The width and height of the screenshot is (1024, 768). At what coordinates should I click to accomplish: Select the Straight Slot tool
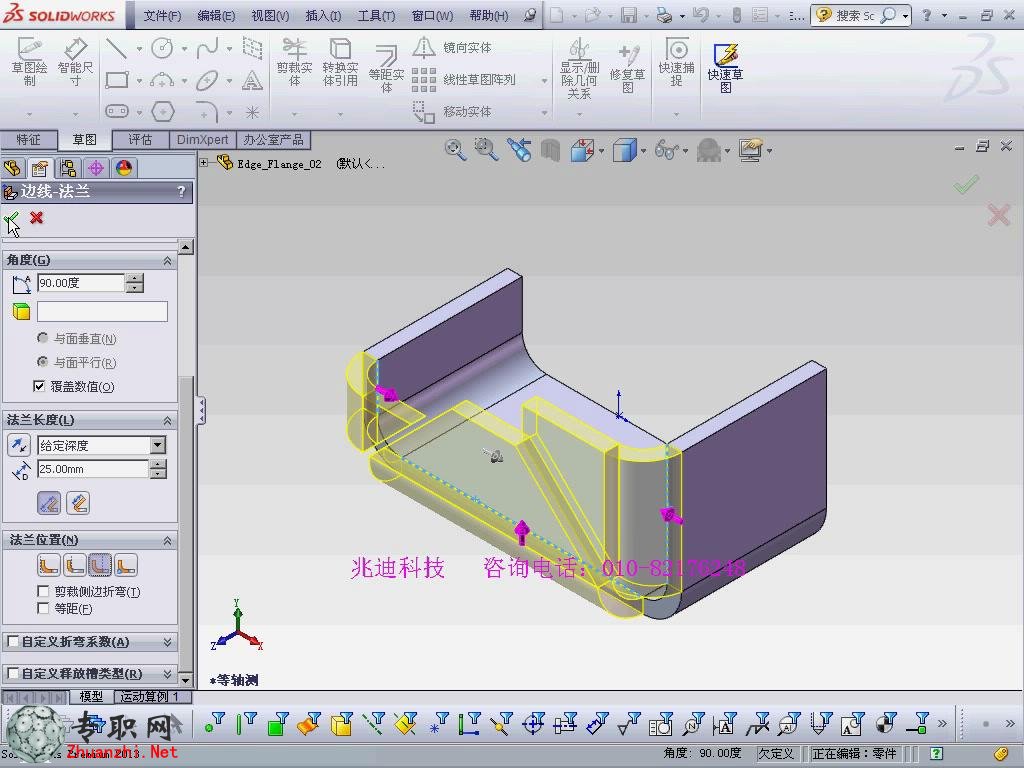pos(117,112)
